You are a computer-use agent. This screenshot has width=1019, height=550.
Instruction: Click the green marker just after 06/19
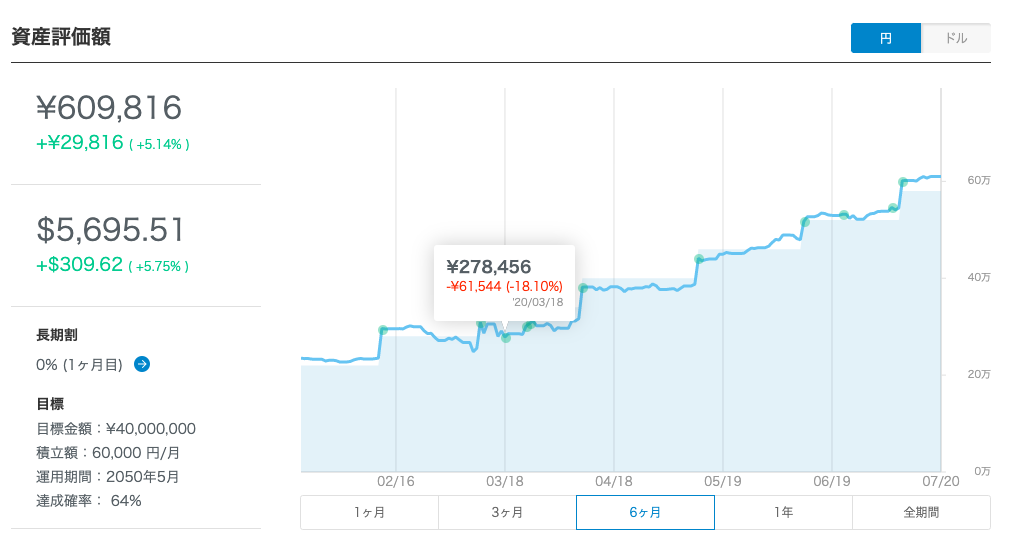tap(844, 215)
